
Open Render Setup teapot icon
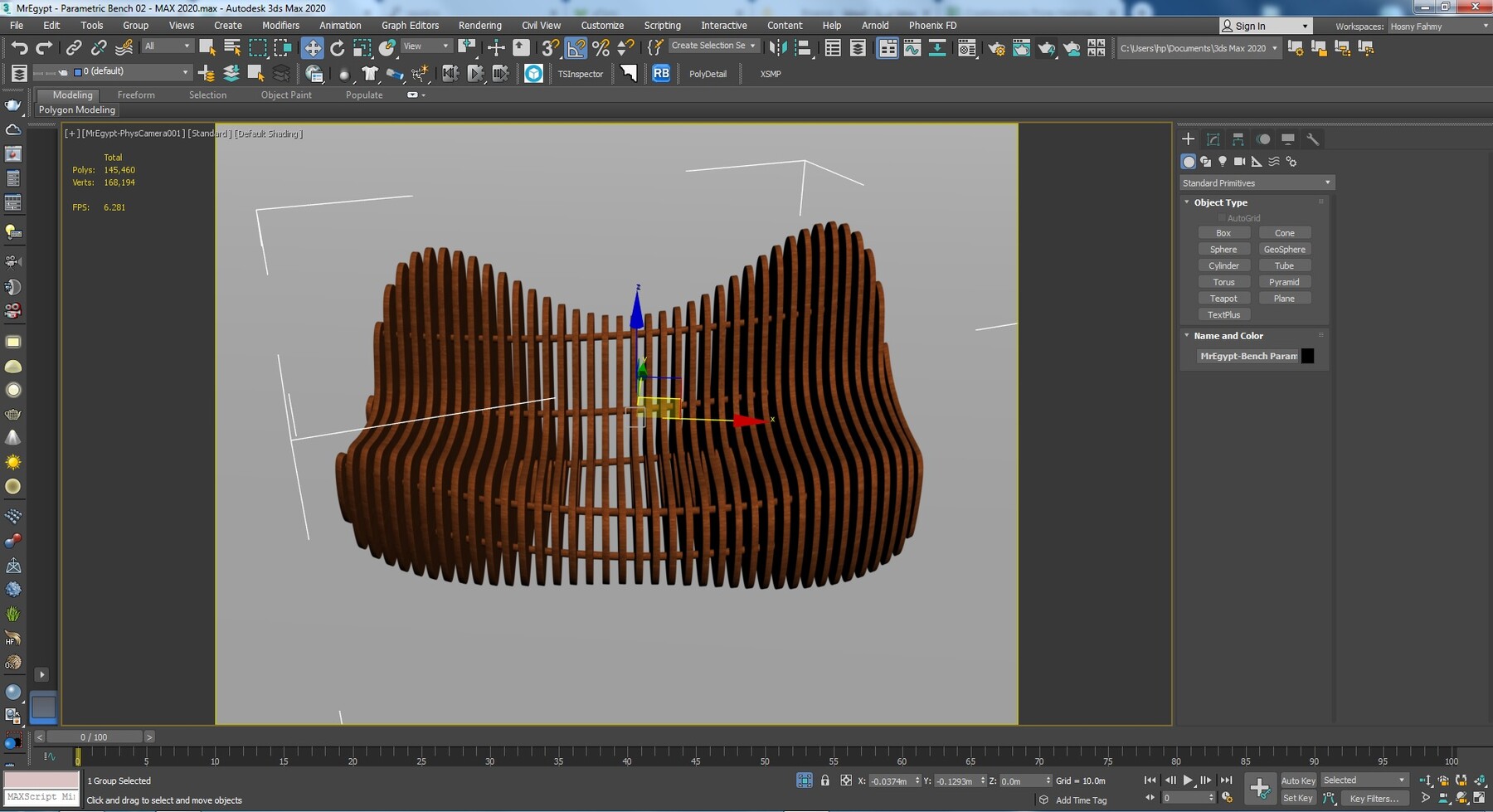(996, 48)
